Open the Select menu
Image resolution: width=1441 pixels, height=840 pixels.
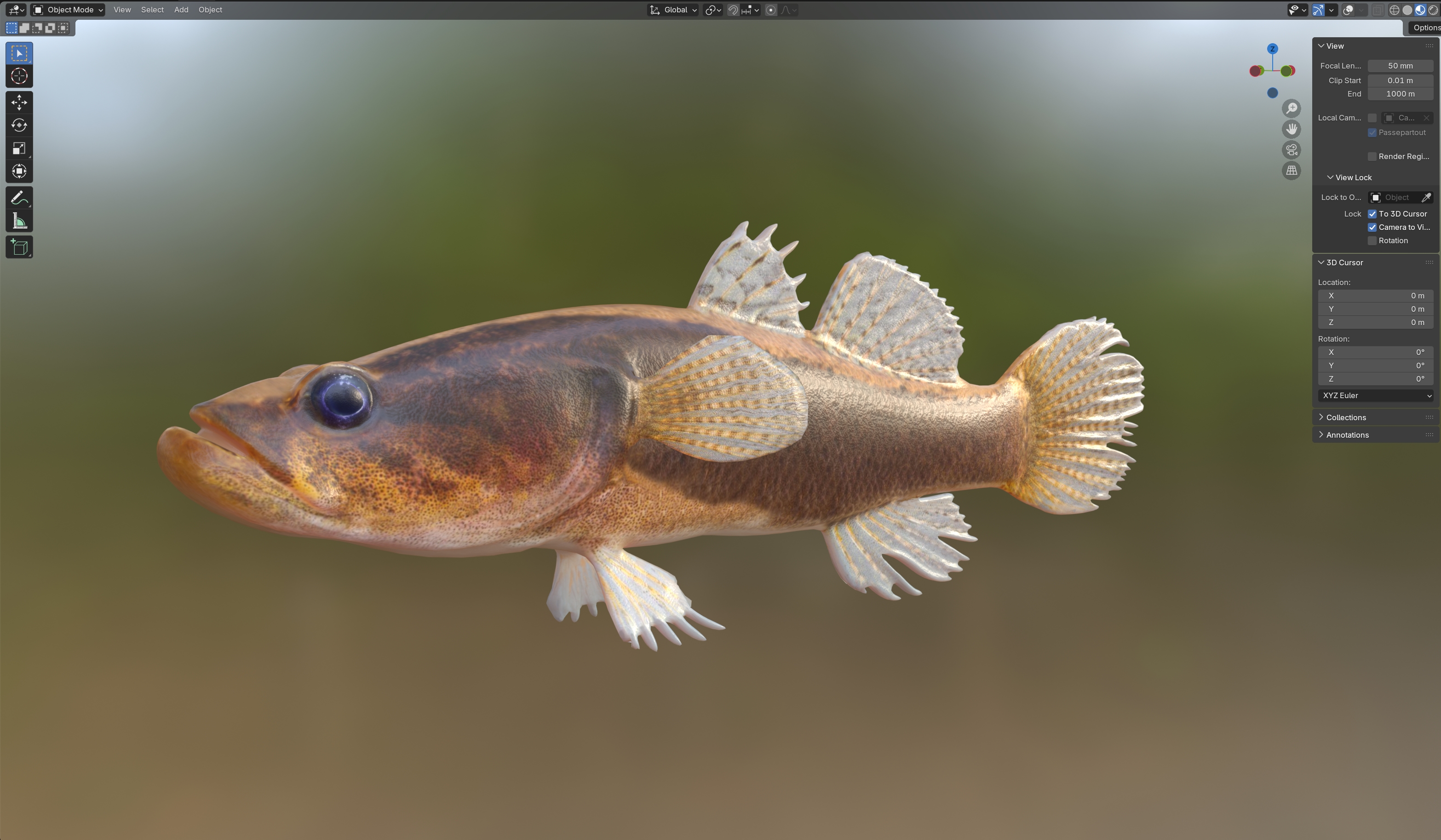152,10
